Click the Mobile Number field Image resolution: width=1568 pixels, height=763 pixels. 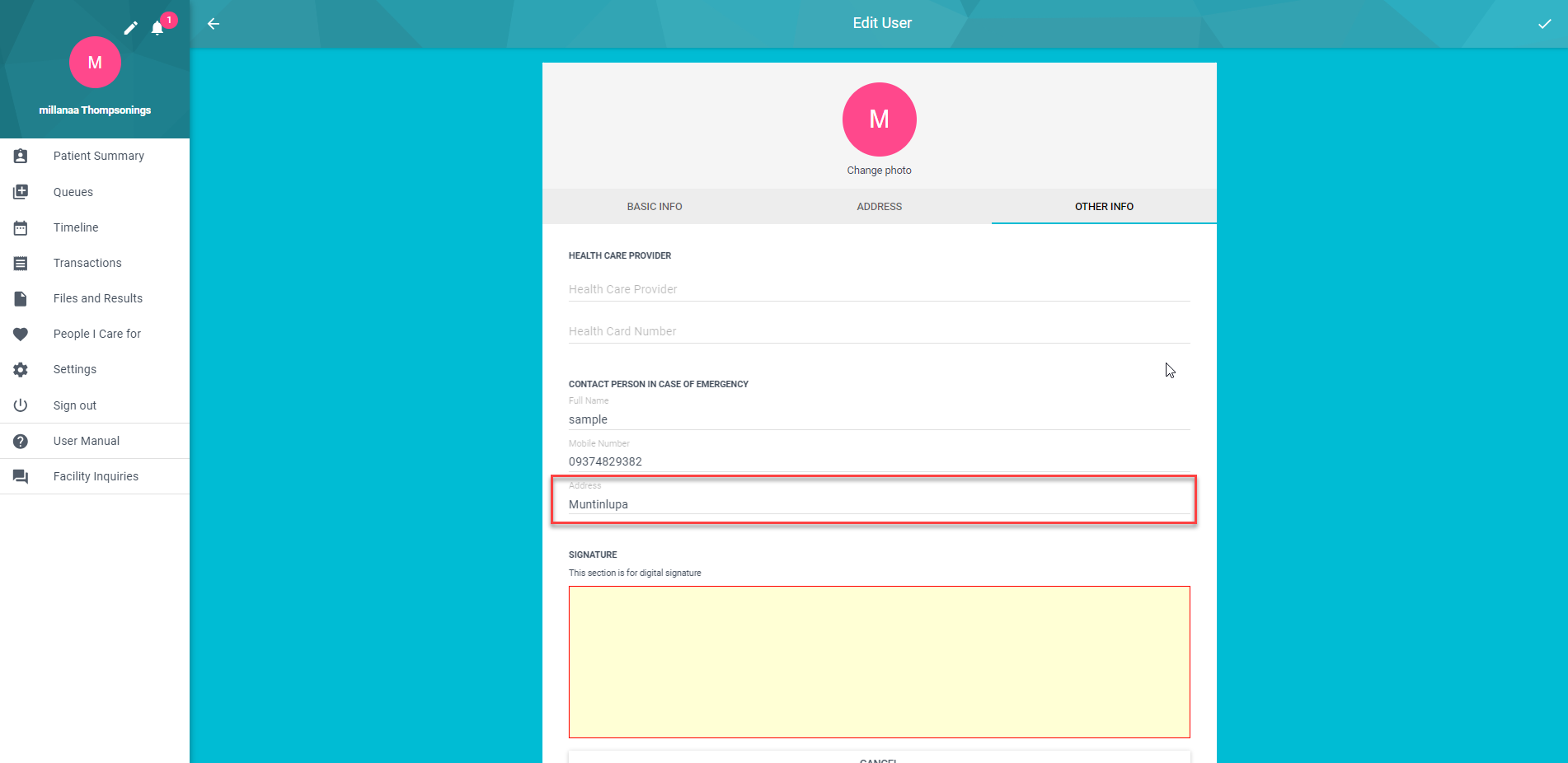pyautogui.click(x=879, y=461)
